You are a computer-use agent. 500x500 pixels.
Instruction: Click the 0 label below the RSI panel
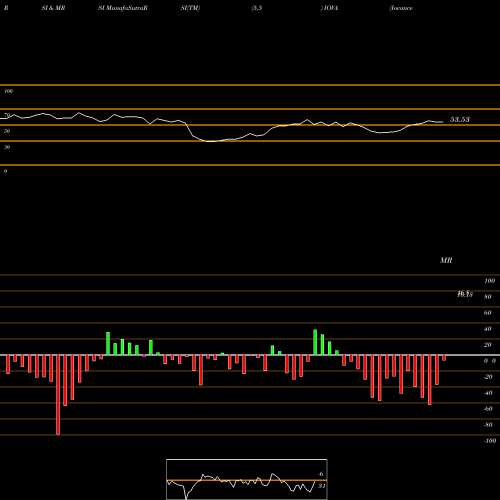pos(6,171)
